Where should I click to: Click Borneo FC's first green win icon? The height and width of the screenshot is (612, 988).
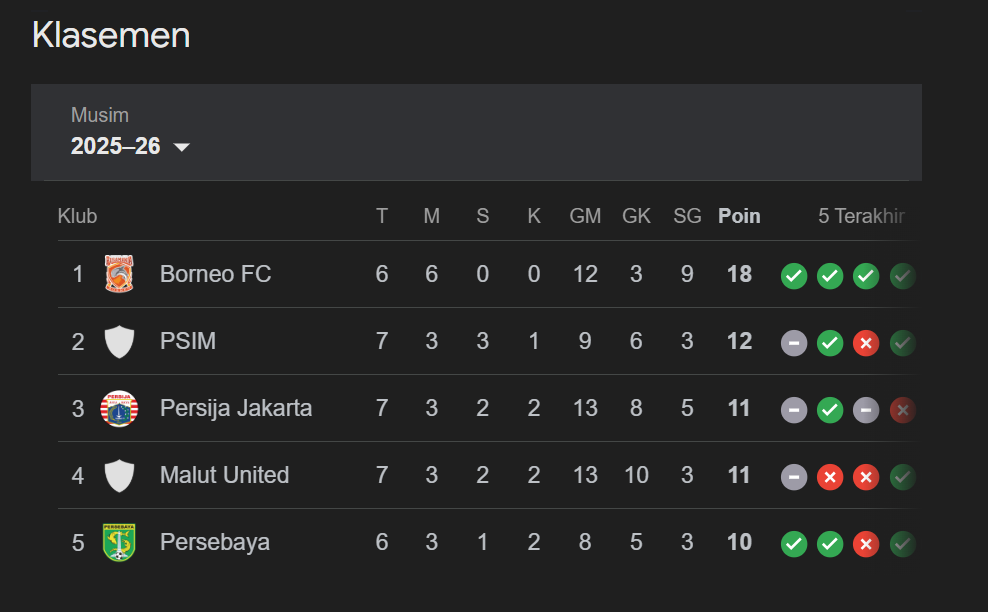(x=794, y=275)
